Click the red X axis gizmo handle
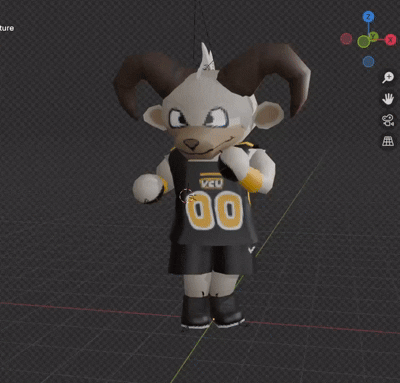Screen dimensions: 400x383 point(390,40)
